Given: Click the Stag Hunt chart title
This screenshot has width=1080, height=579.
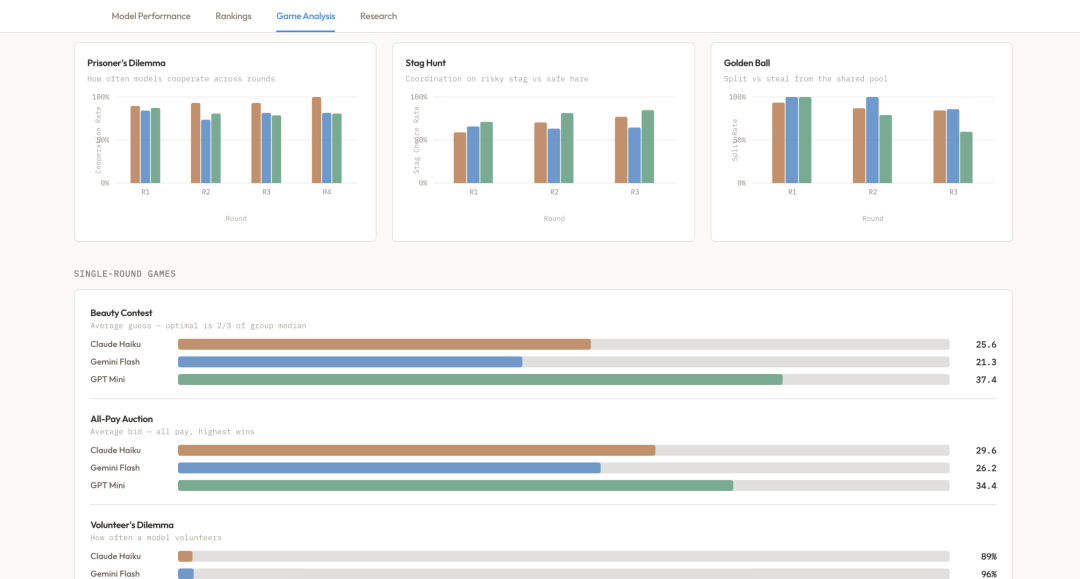Looking at the screenshot, I should point(426,63).
